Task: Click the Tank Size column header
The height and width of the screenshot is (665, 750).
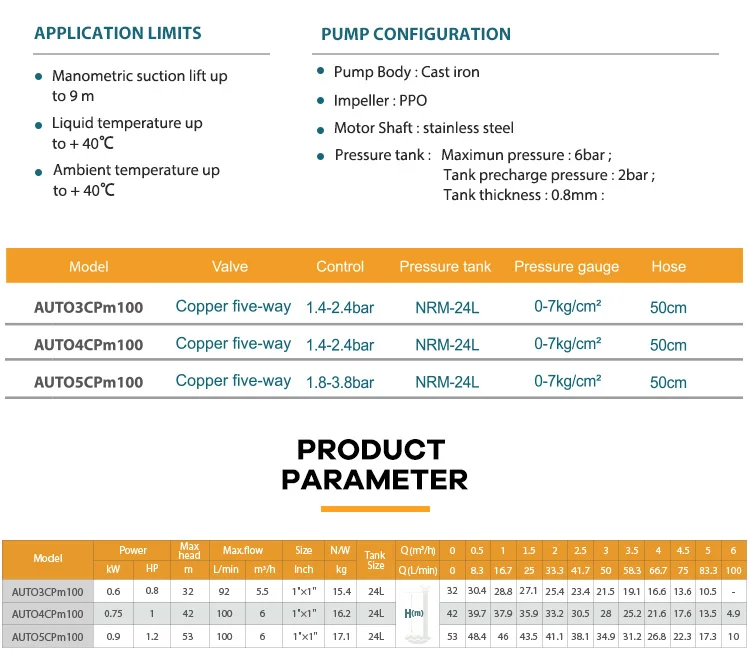Action: (375, 560)
